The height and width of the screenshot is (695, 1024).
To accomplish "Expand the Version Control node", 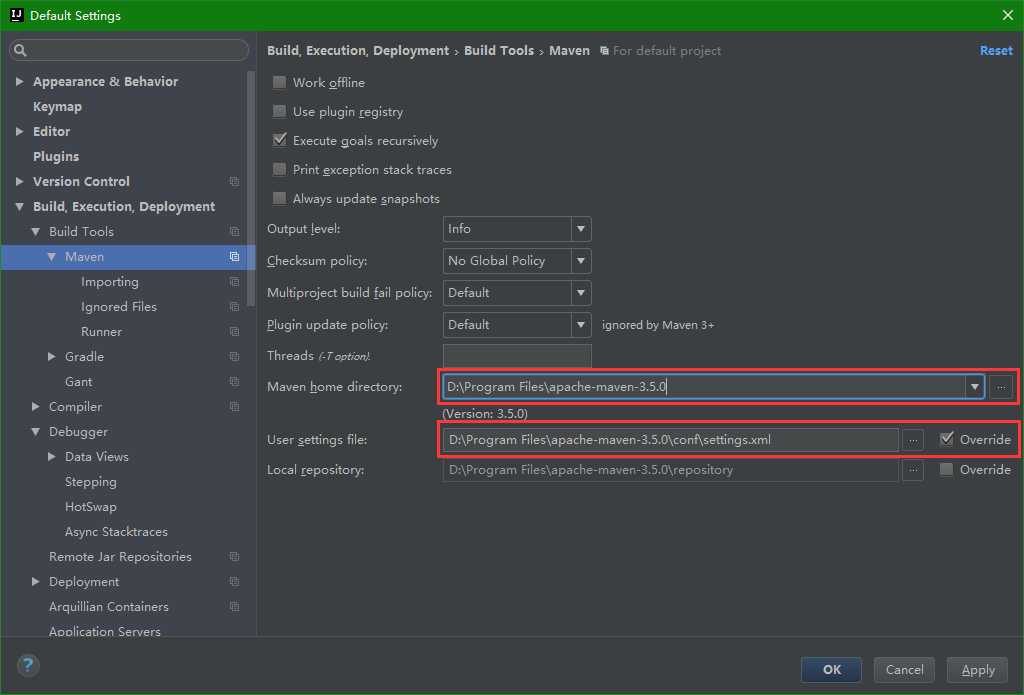I will (x=20, y=182).
